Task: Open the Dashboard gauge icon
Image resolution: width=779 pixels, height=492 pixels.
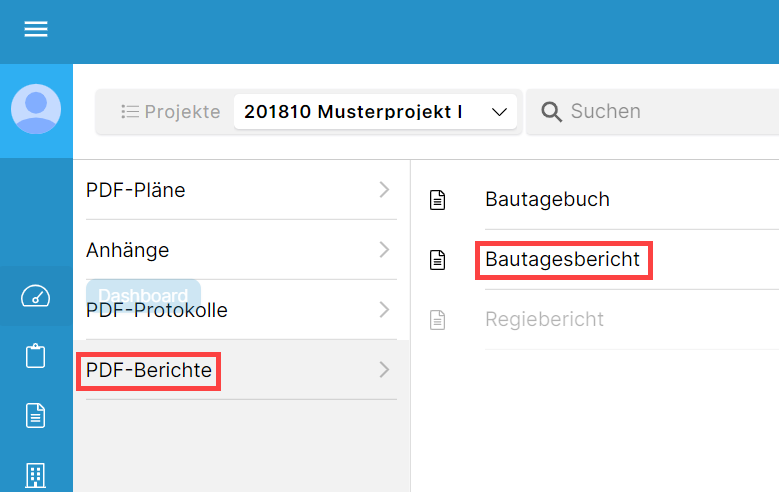Action: (35, 296)
